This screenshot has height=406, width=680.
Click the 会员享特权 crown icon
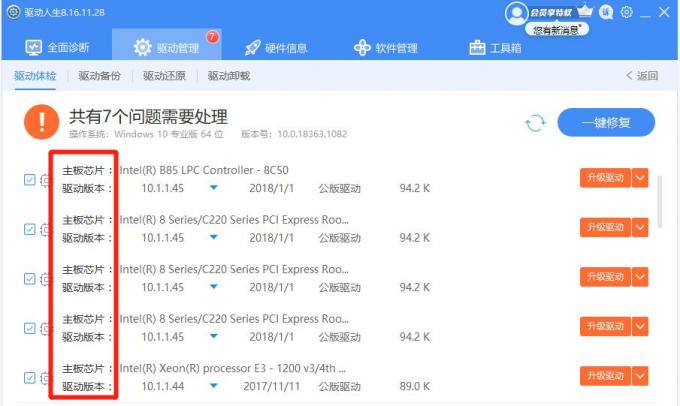[x=585, y=10]
